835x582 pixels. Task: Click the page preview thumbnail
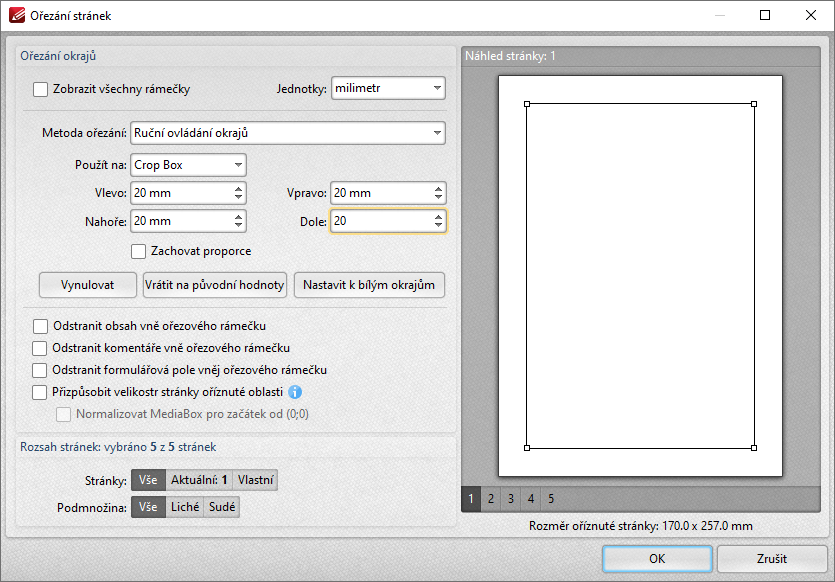pyautogui.click(x=640, y=276)
